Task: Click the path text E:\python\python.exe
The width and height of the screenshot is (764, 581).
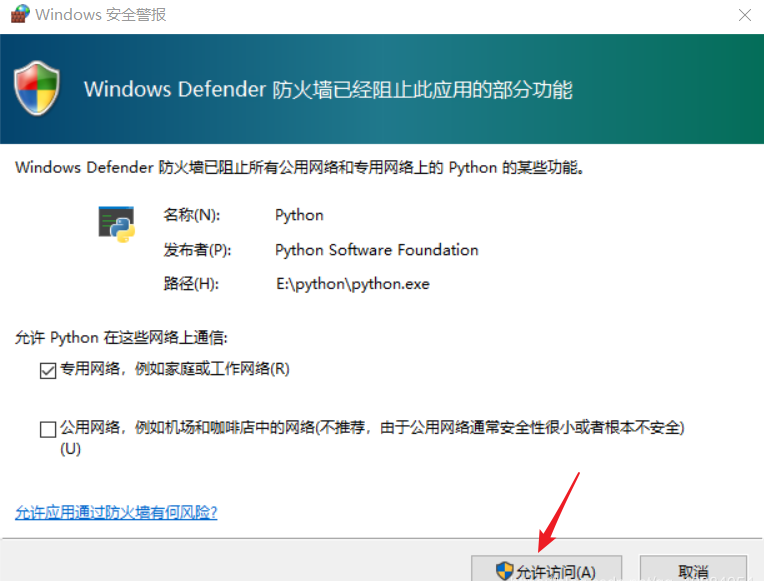Action: [353, 284]
